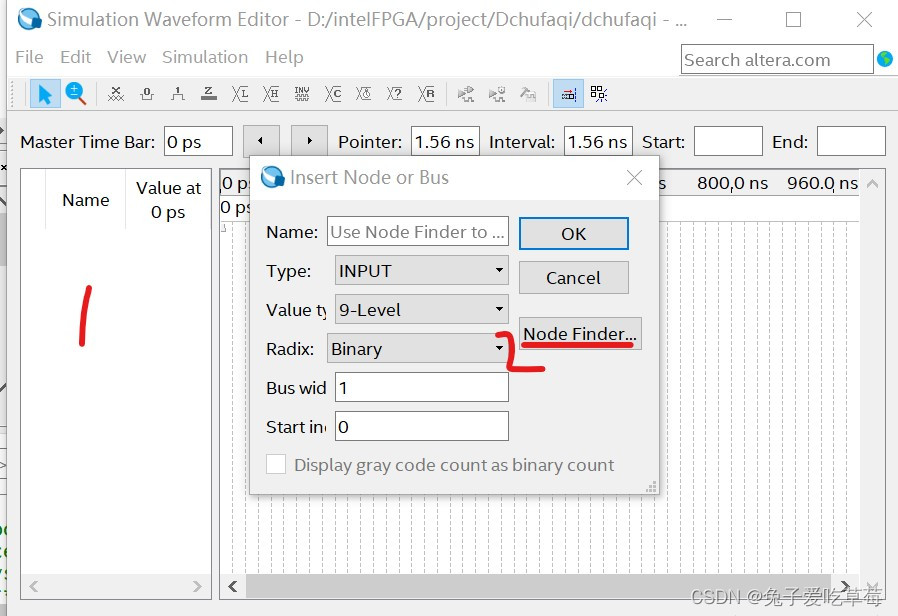Click the Start index input field
Screen dimensions: 898x616
coord(422,427)
